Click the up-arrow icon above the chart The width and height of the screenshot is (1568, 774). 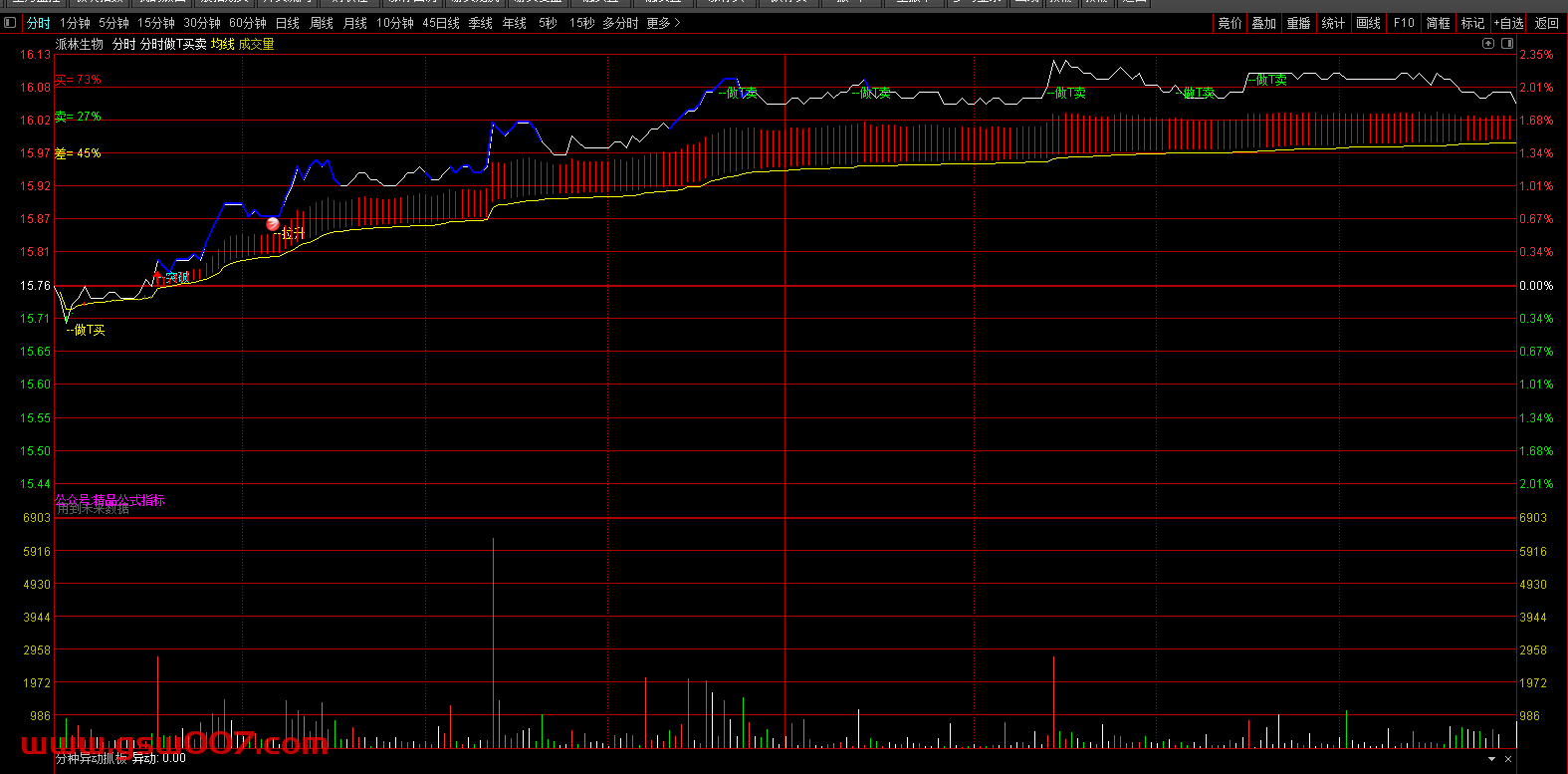1488,44
